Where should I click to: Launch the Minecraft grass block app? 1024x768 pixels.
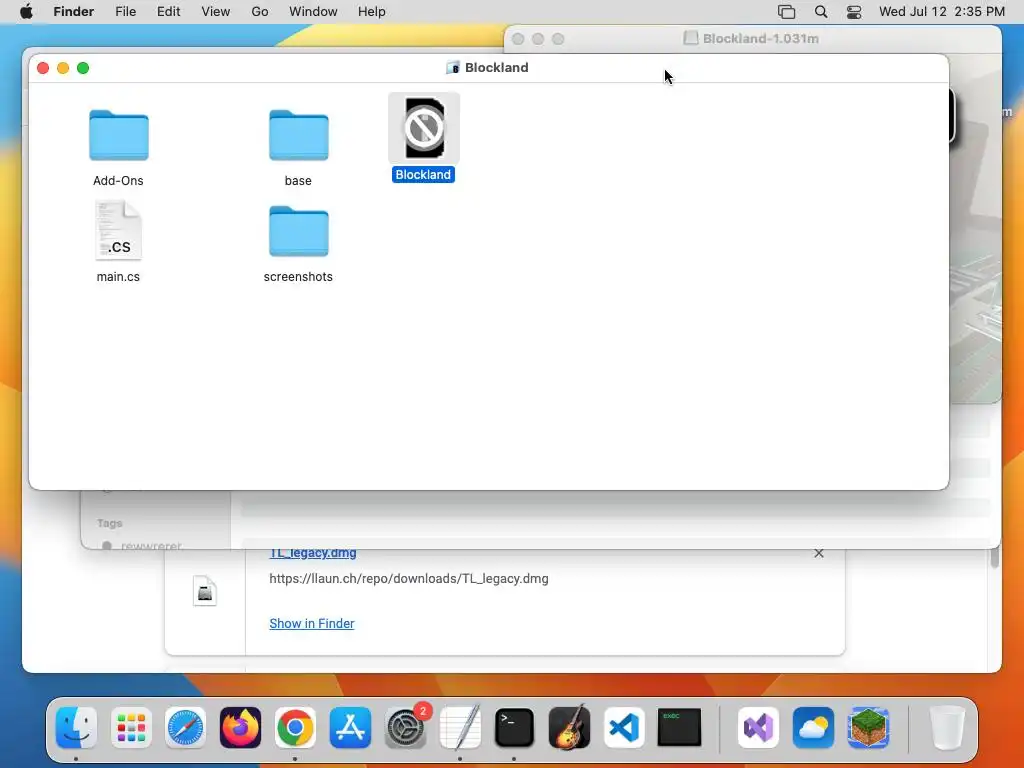868,727
